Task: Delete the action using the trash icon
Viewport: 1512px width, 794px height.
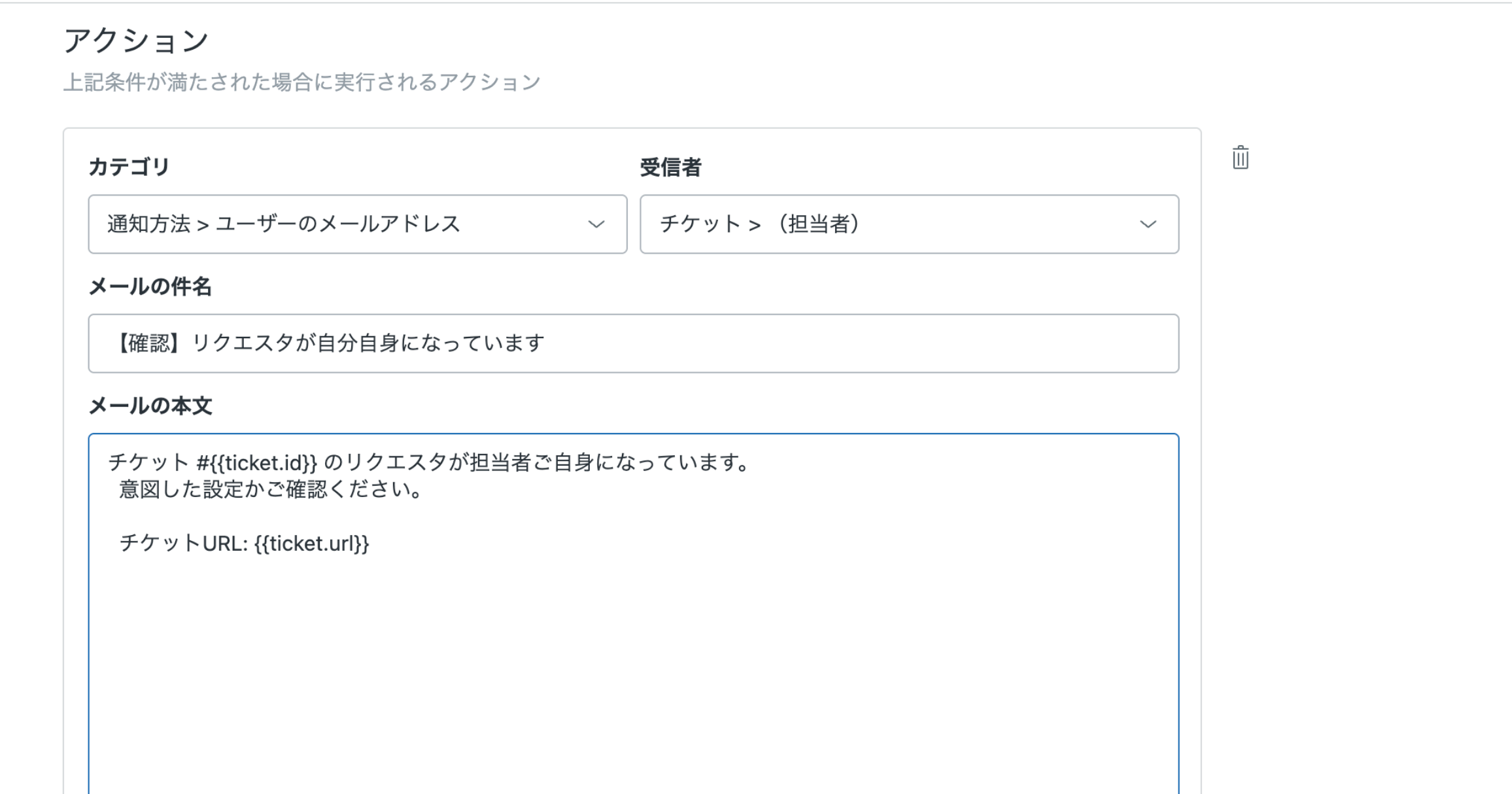Action: (x=1240, y=158)
